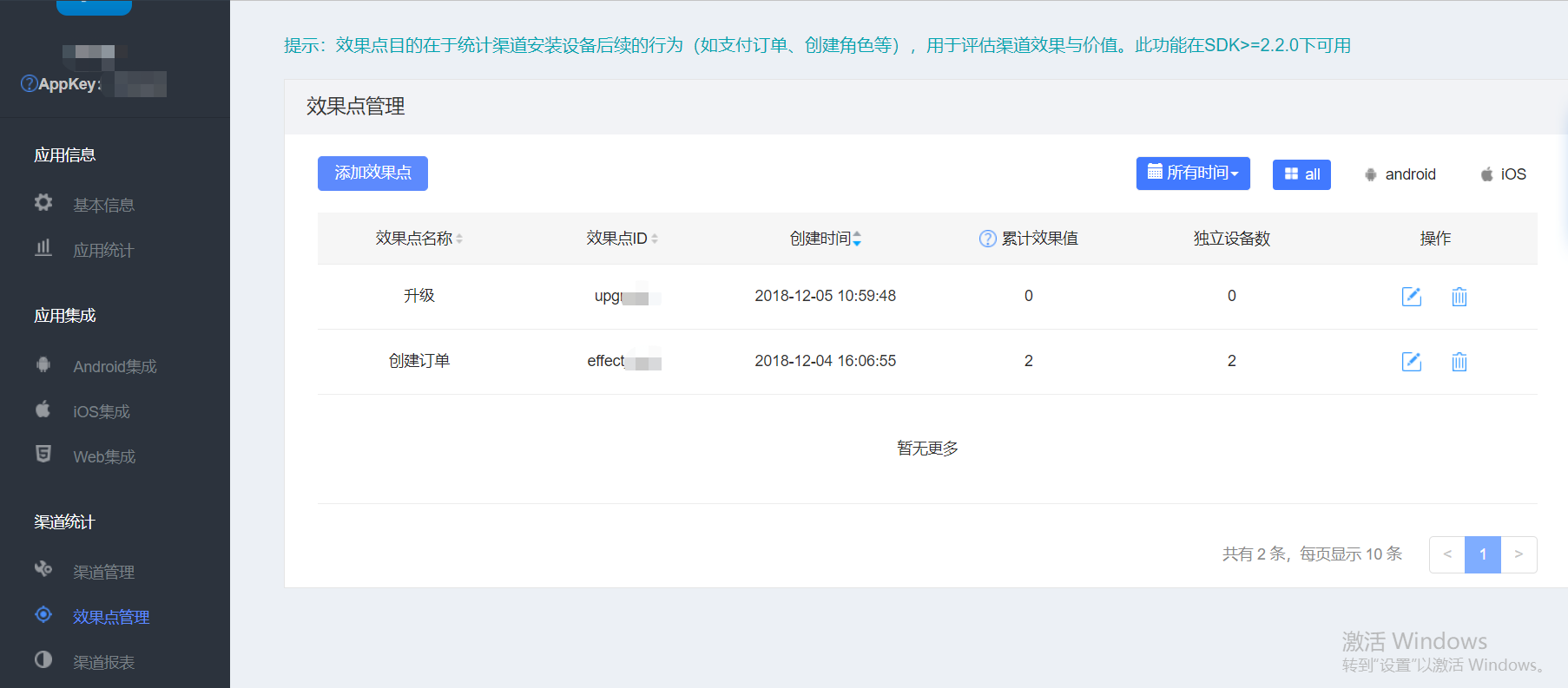
Task: Click the 升级 name cell
Action: (419, 296)
